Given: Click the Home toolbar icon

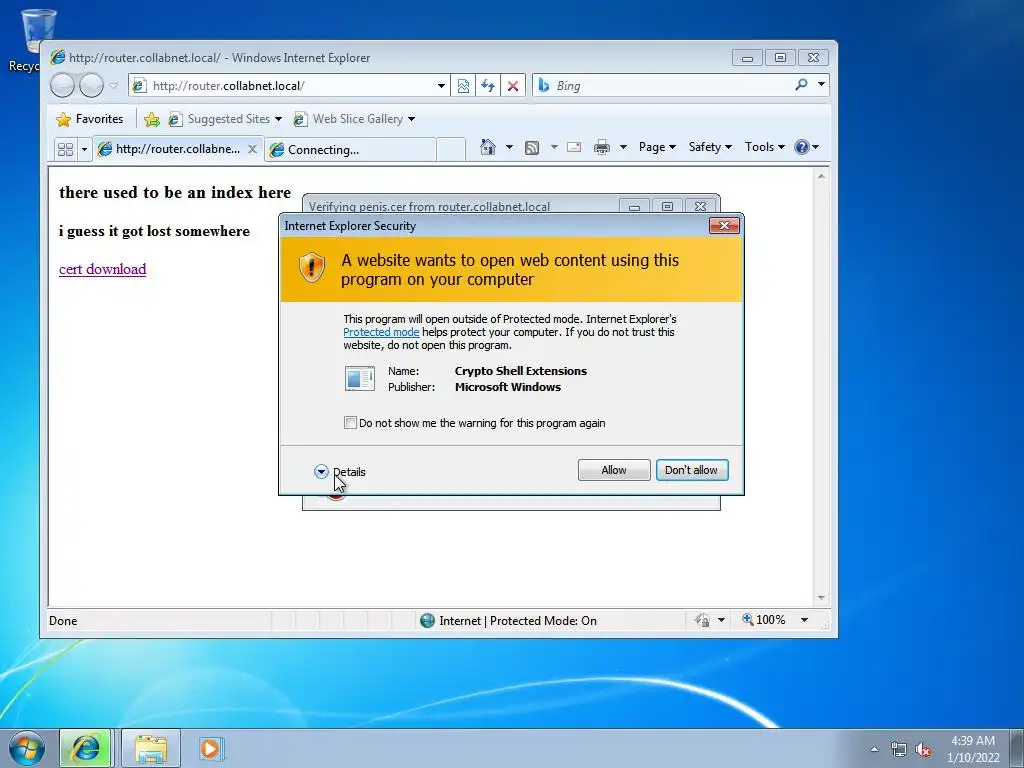Looking at the screenshot, I should tap(488, 147).
